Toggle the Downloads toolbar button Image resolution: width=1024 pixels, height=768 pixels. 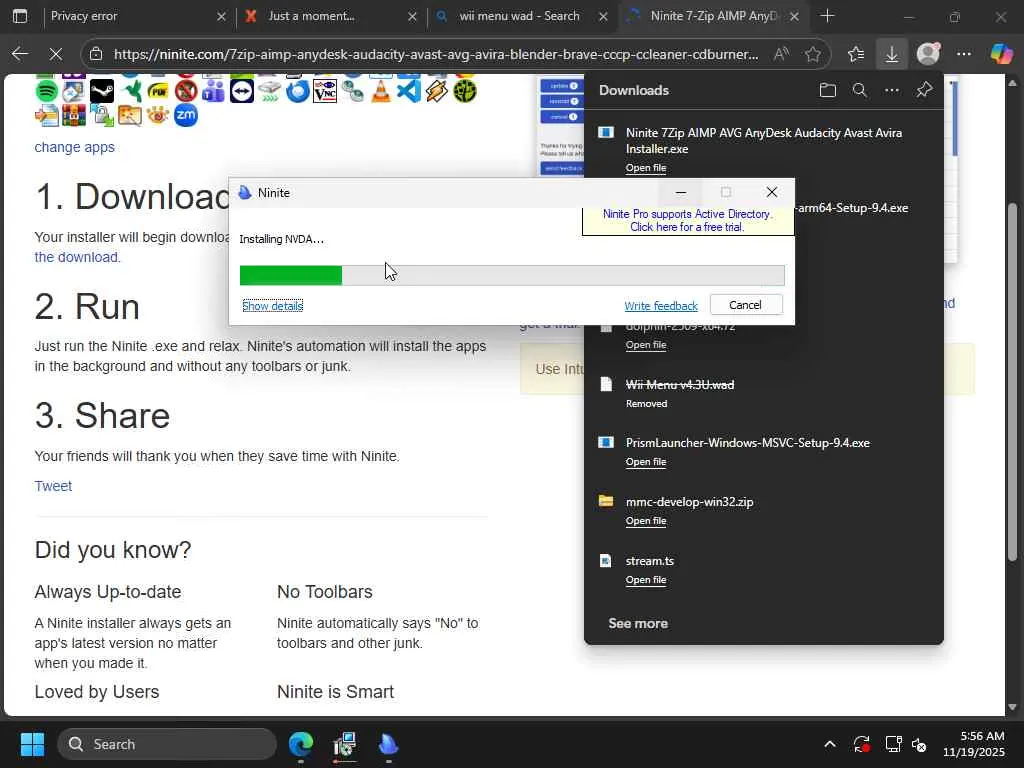click(891, 54)
